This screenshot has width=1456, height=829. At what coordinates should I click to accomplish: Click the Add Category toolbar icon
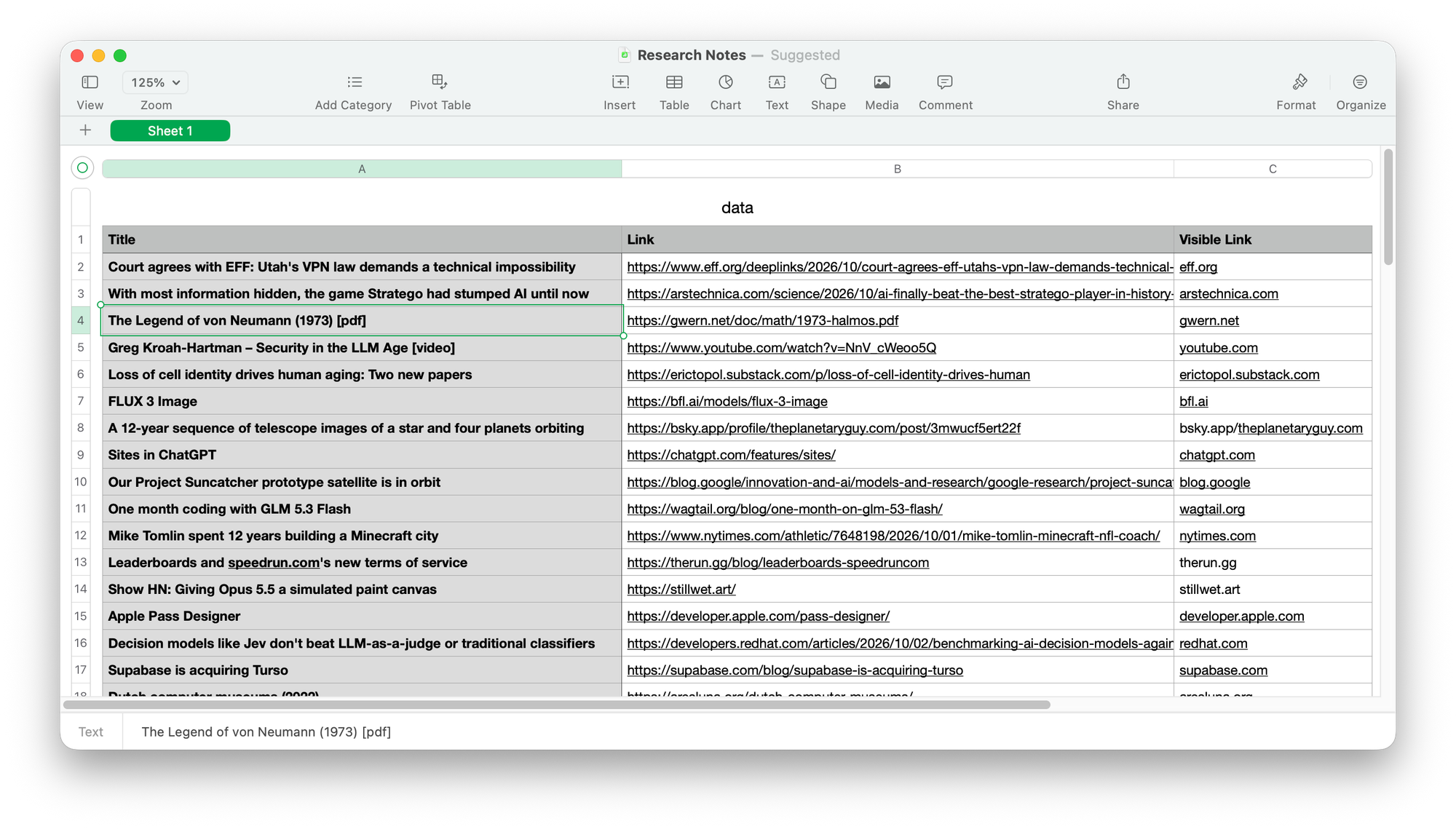click(x=354, y=82)
